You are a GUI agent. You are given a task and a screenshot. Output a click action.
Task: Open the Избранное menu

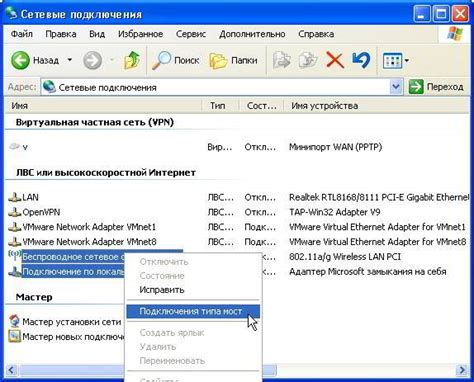coord(140,34)
